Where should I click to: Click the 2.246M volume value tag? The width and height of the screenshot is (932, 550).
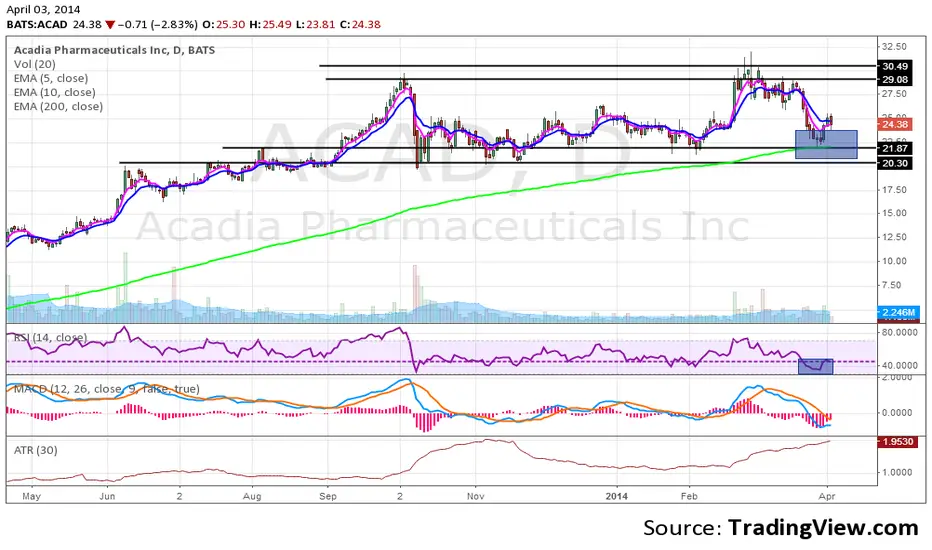click(898, 312)
